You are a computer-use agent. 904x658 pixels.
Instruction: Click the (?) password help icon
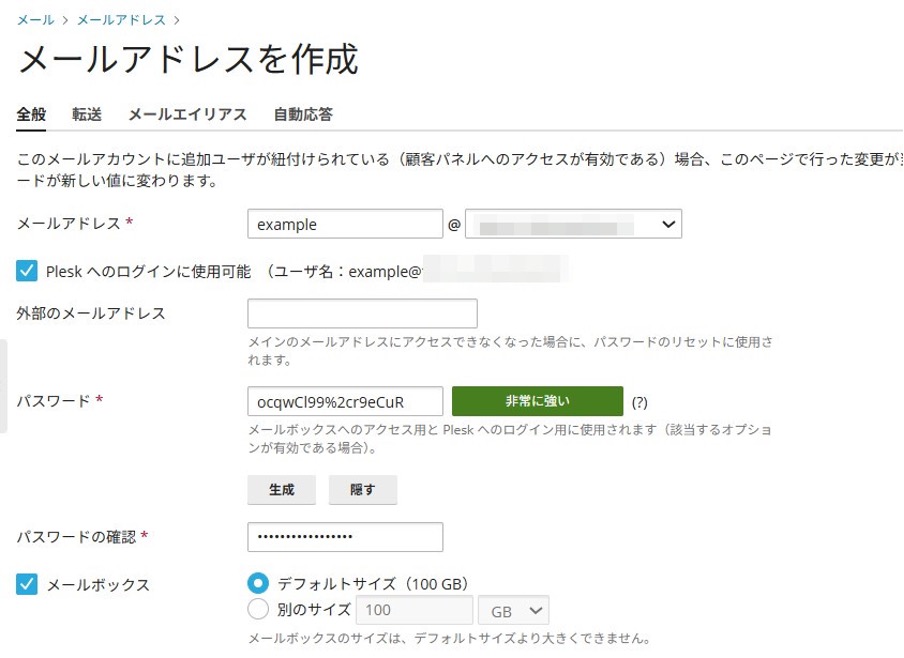pos(640,402)
